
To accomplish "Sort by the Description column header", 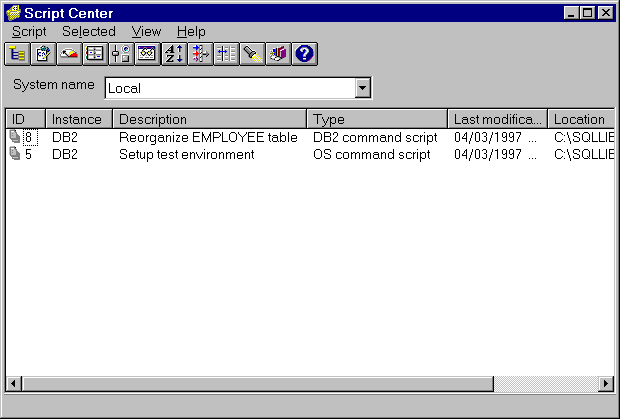I will coord(210,119).
